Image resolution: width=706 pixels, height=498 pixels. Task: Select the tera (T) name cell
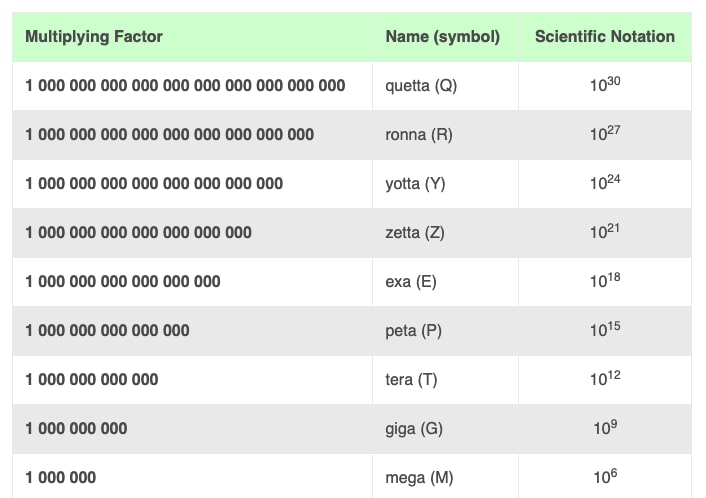click(411, 380)
